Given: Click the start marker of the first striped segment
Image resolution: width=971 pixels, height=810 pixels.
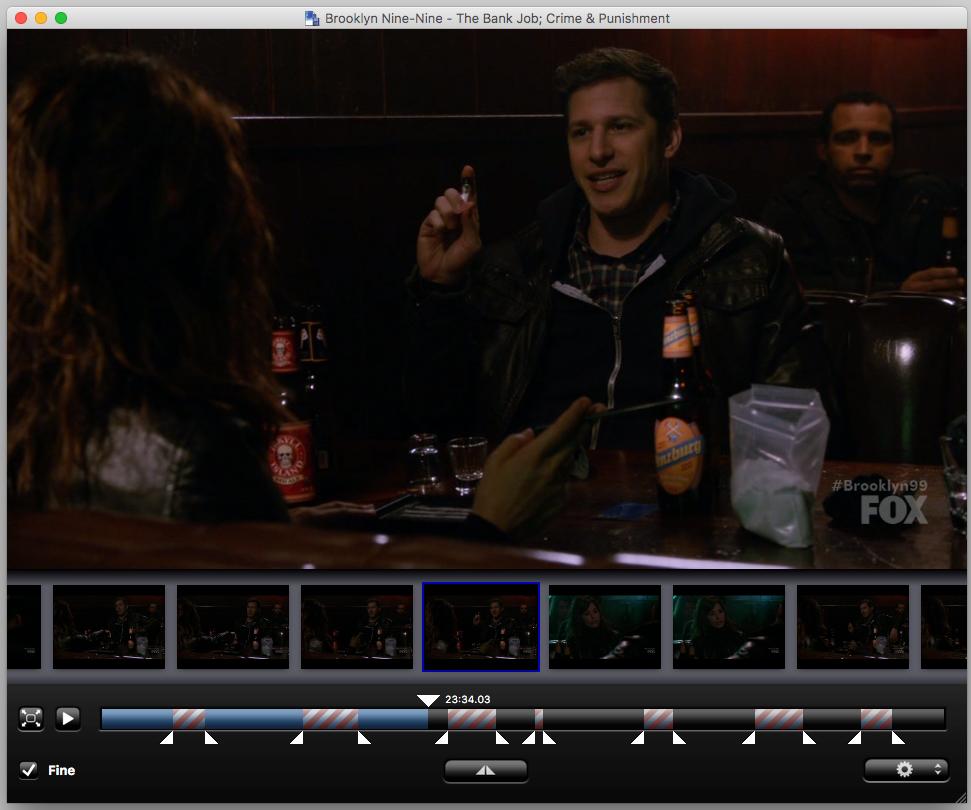Looking at the screenshot, I should [x=167, y=738].
